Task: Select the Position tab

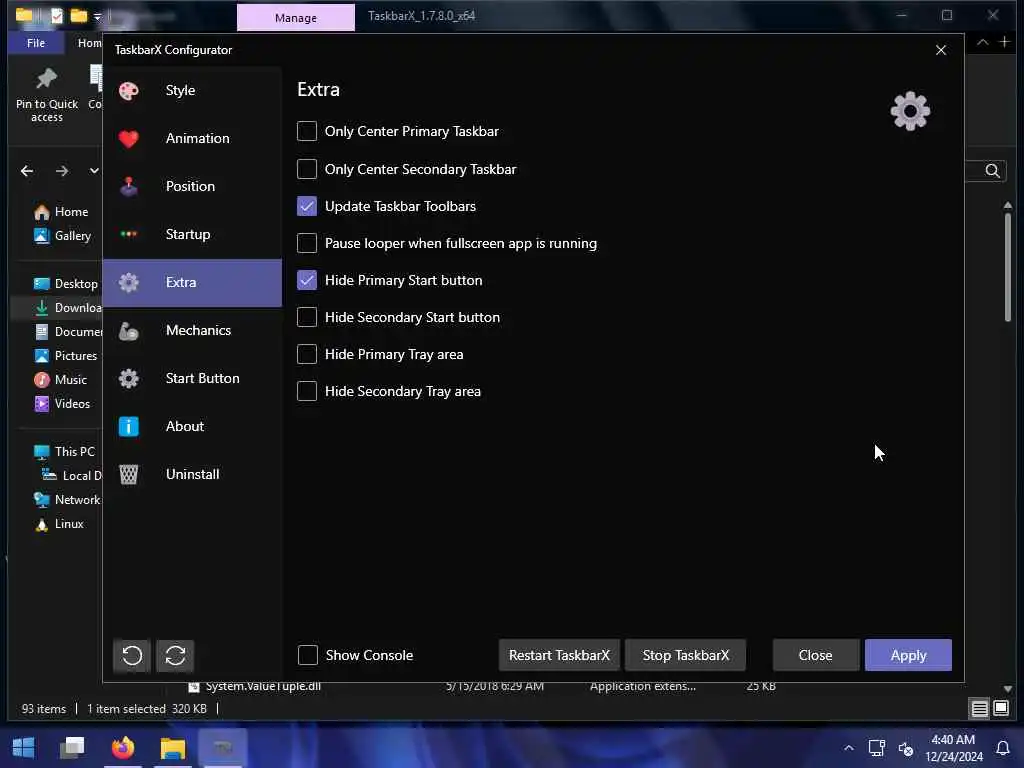Action: (192, 187)
